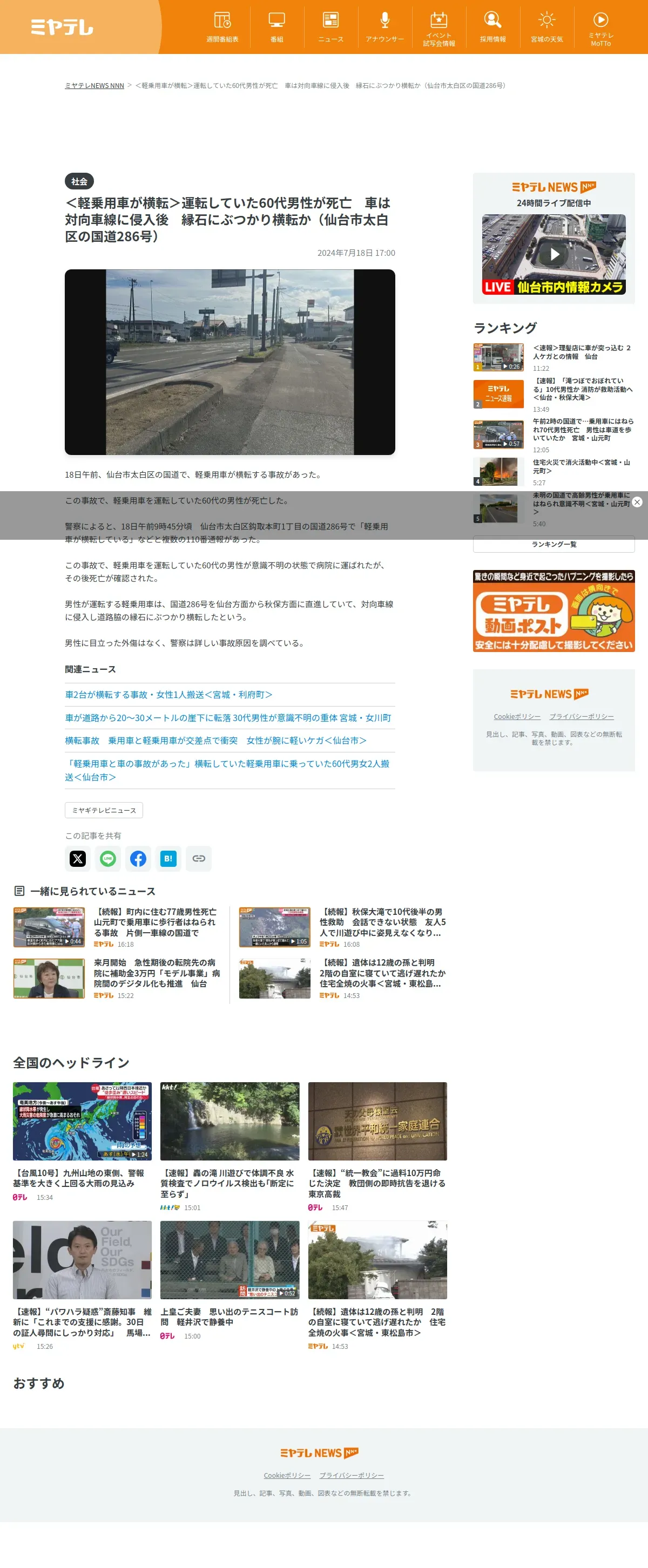Open the アナウンサー microphone icon

pos(385,27)
